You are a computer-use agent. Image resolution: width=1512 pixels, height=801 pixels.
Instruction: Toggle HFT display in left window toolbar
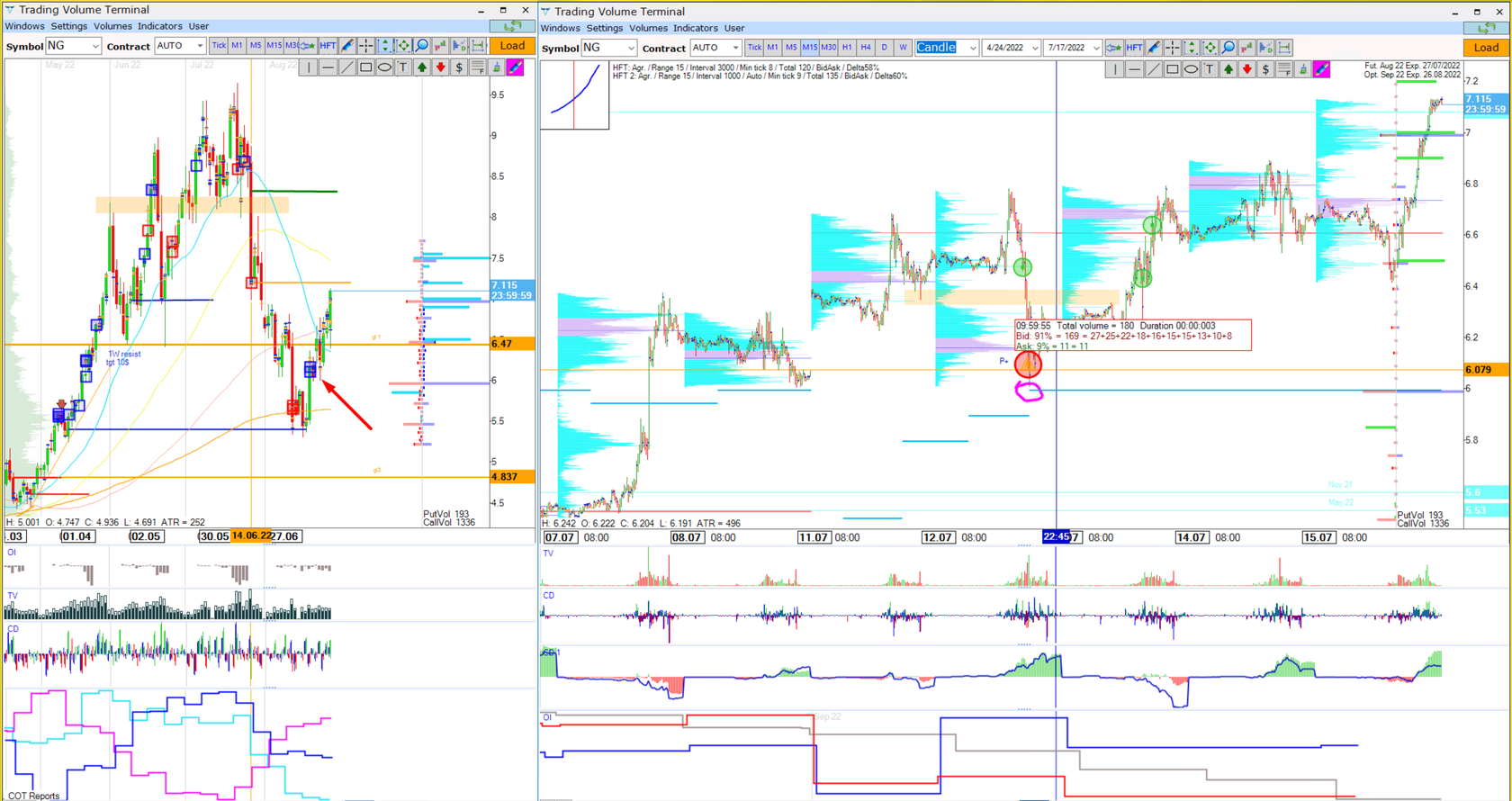[x=328, y=45]
